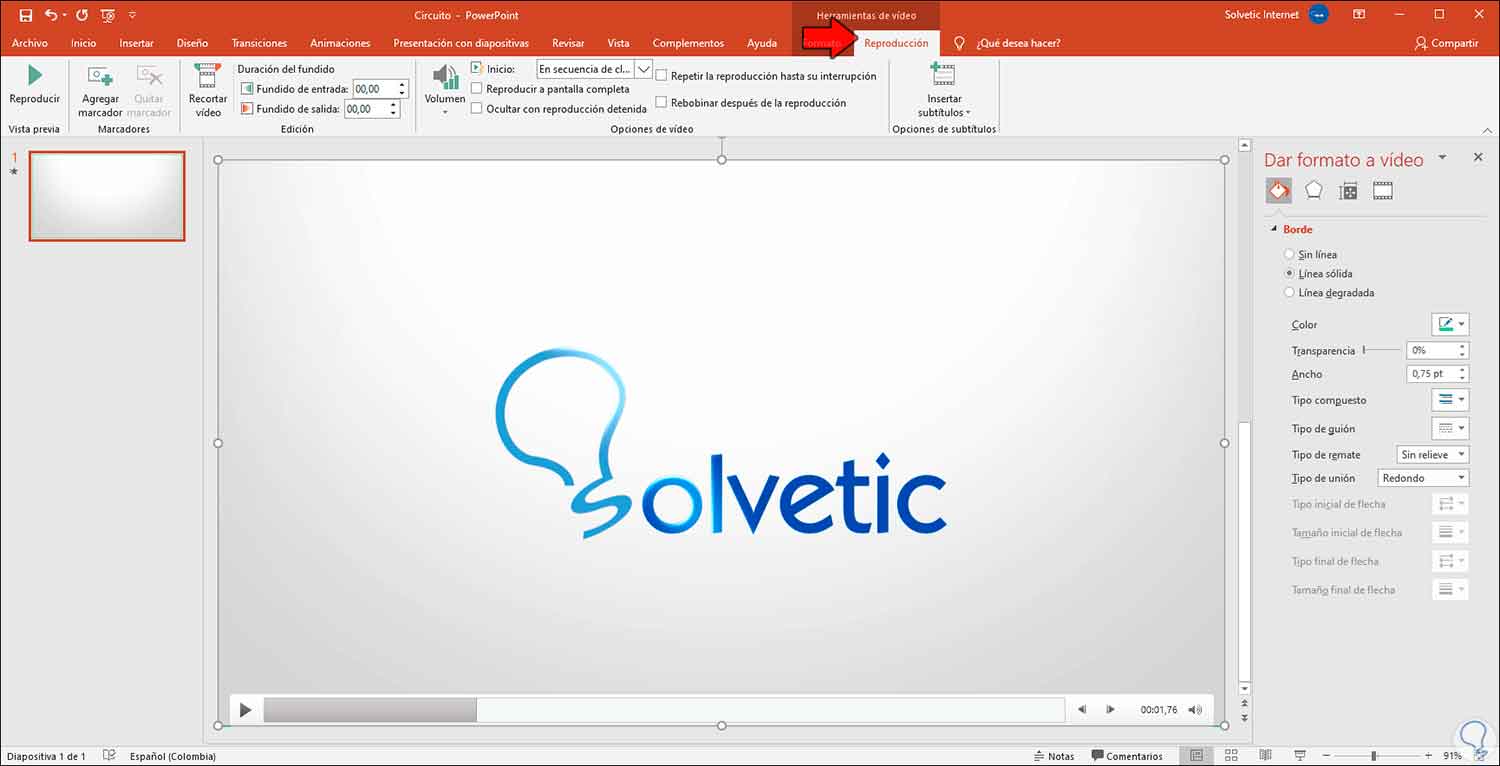Click the zoom in plus icon

1426,756
